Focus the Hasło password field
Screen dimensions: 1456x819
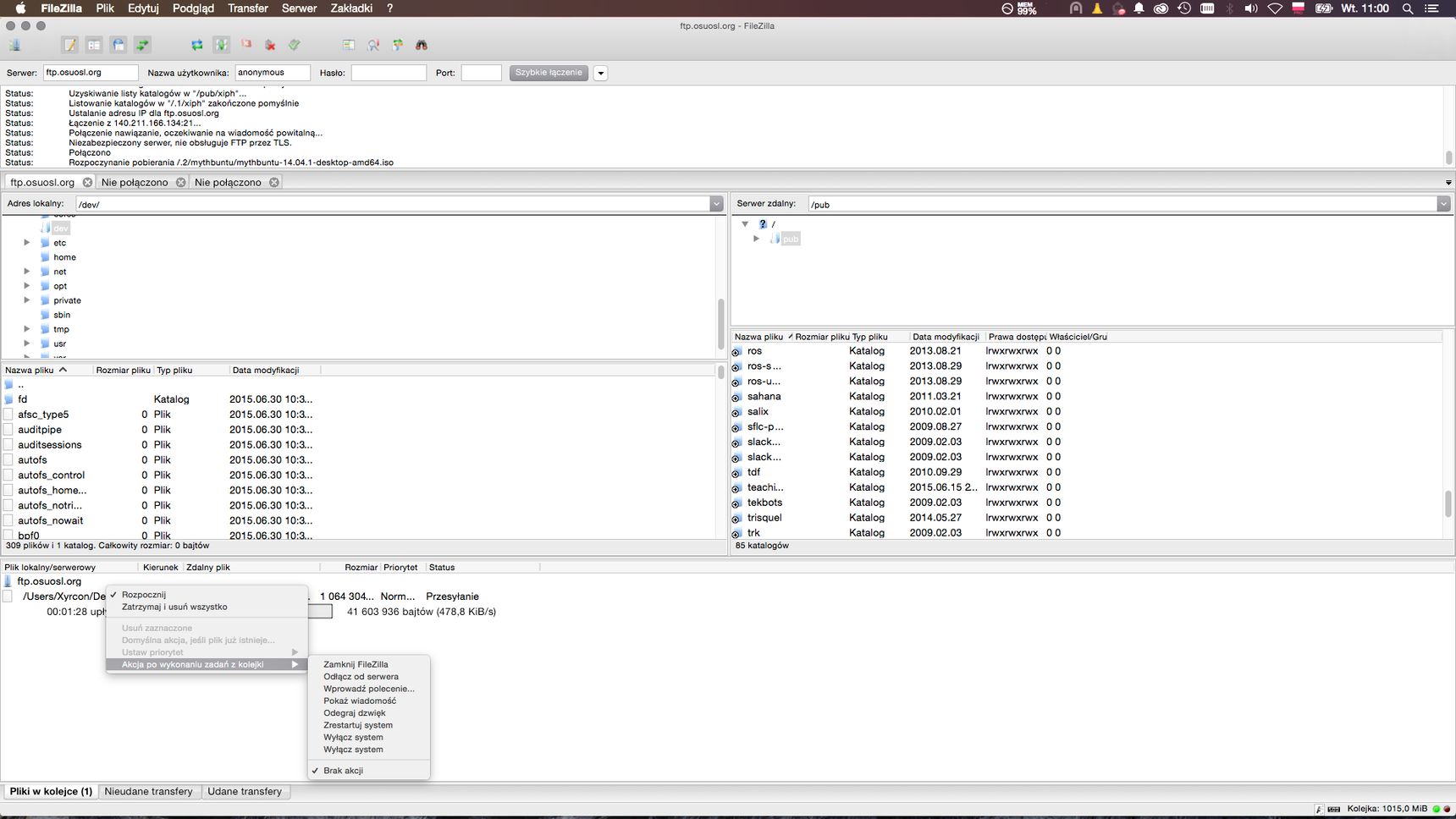[x=389, y=74]
